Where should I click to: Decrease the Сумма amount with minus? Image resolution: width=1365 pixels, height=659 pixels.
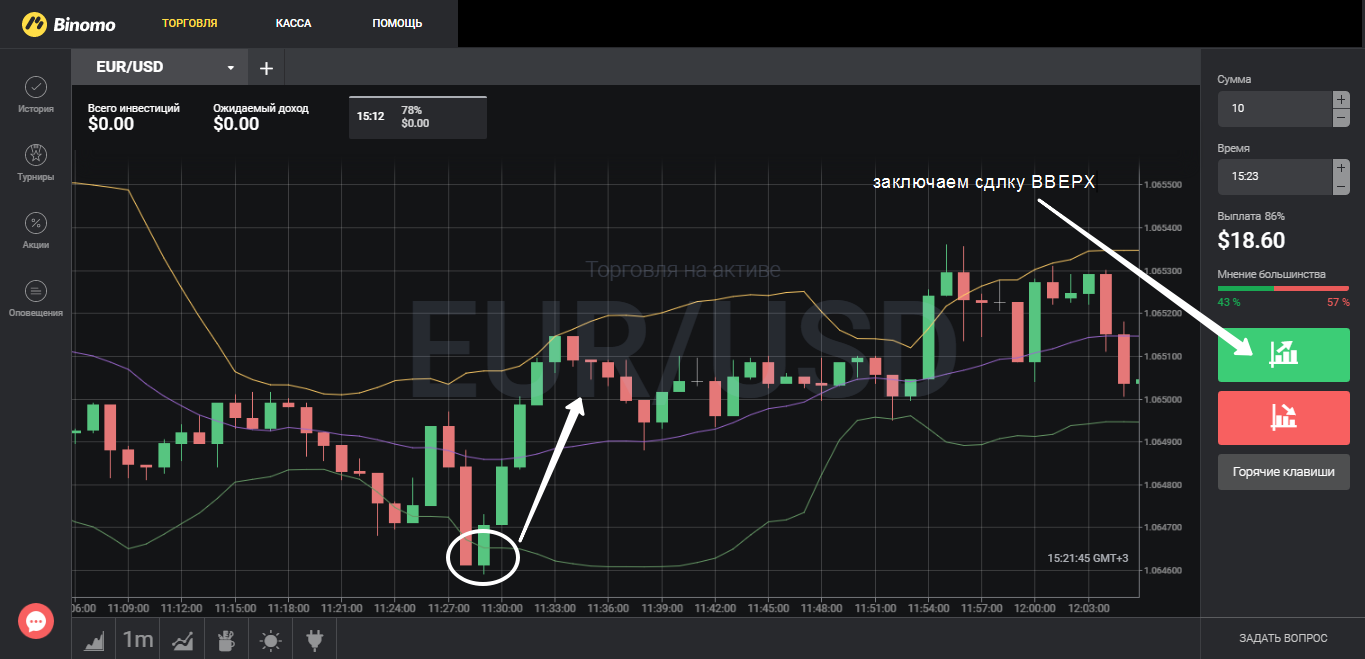coord(1341,117)
